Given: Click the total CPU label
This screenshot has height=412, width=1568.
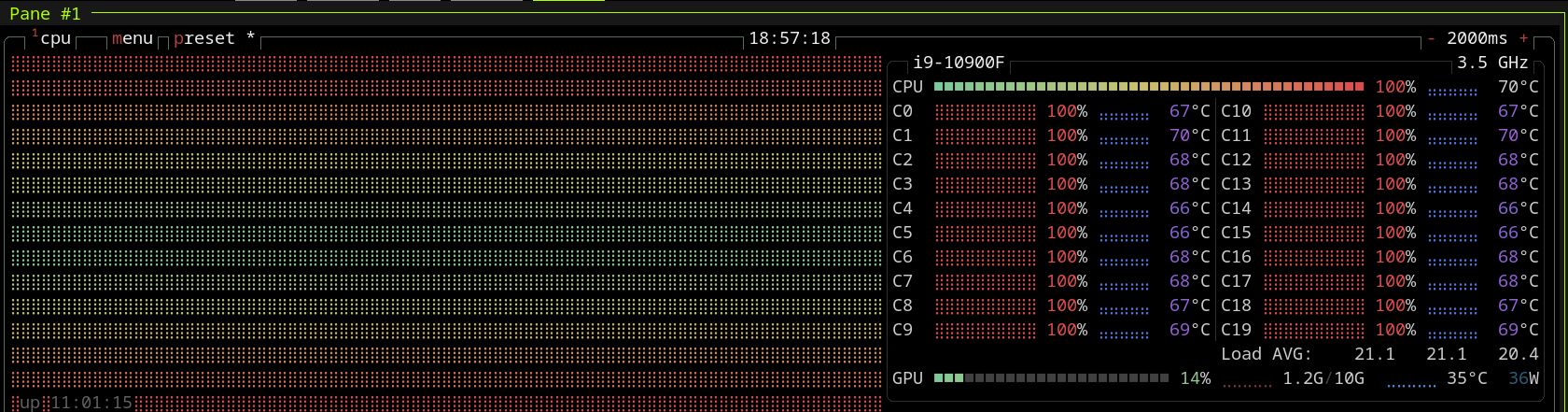Looking at the screenshot, I should pos(907,87).
